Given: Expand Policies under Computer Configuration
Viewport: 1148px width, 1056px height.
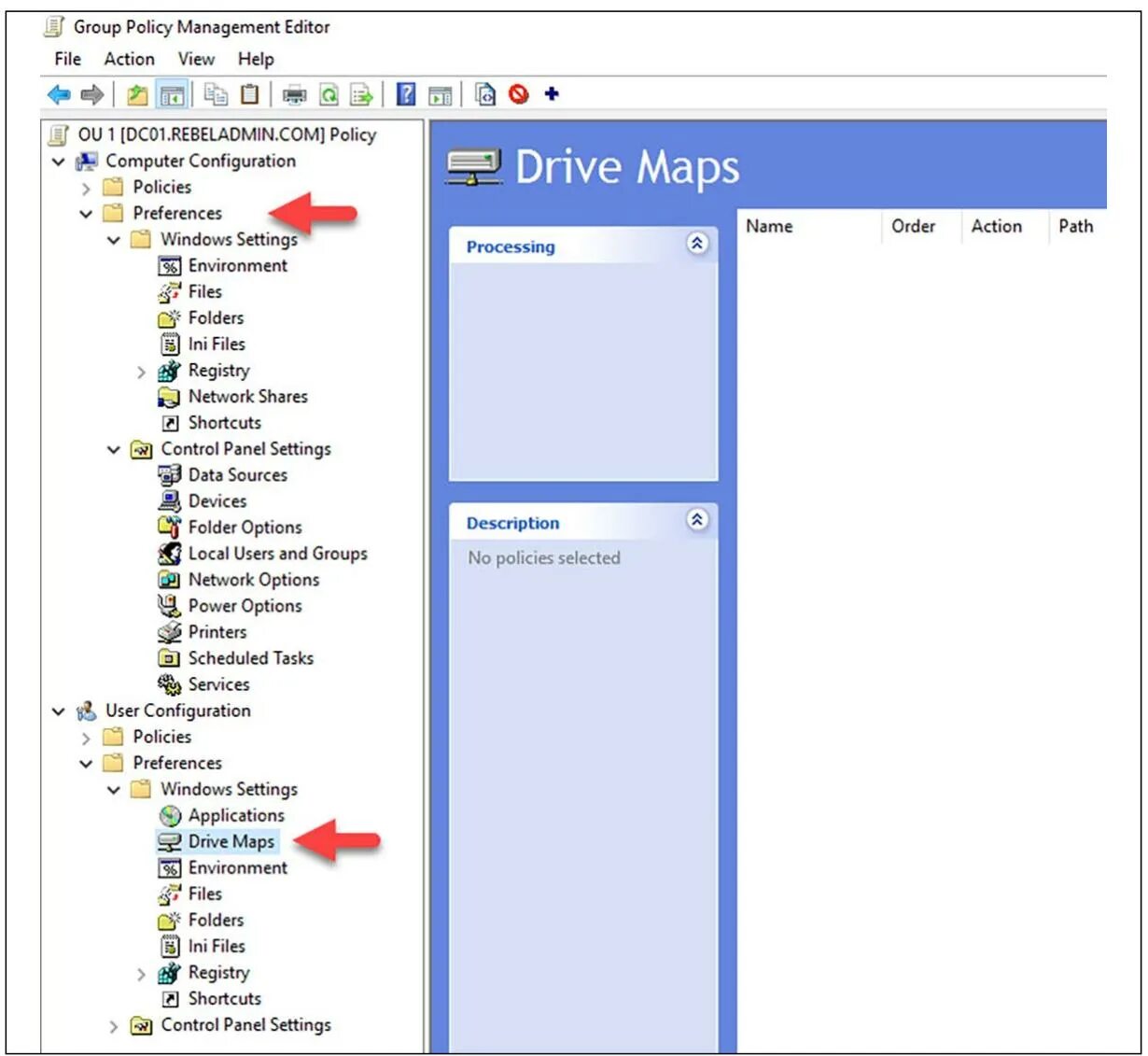Looking at the screenshot, I should coord(86,188).
